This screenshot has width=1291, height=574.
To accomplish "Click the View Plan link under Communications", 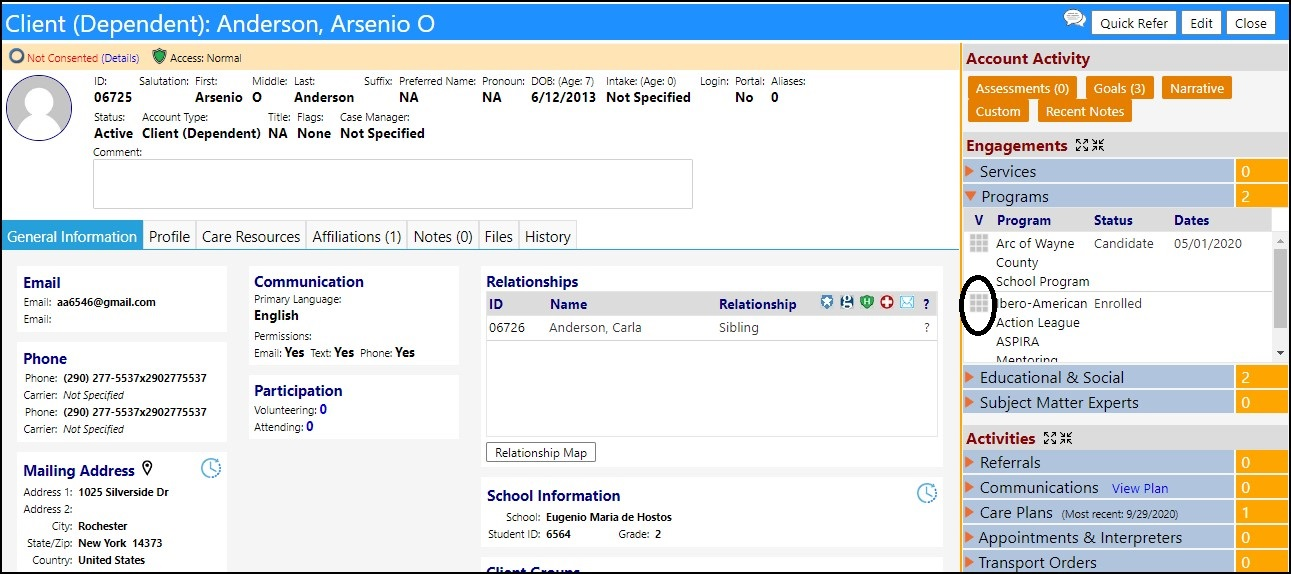I will click(1140, 488).
